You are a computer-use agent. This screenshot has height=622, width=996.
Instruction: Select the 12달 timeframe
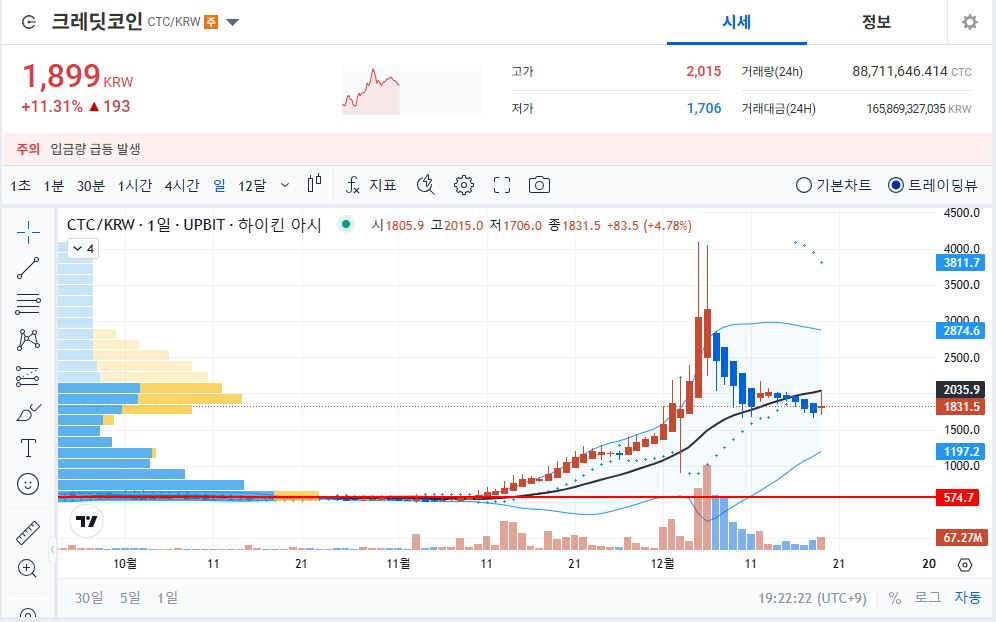click(252, 186)
